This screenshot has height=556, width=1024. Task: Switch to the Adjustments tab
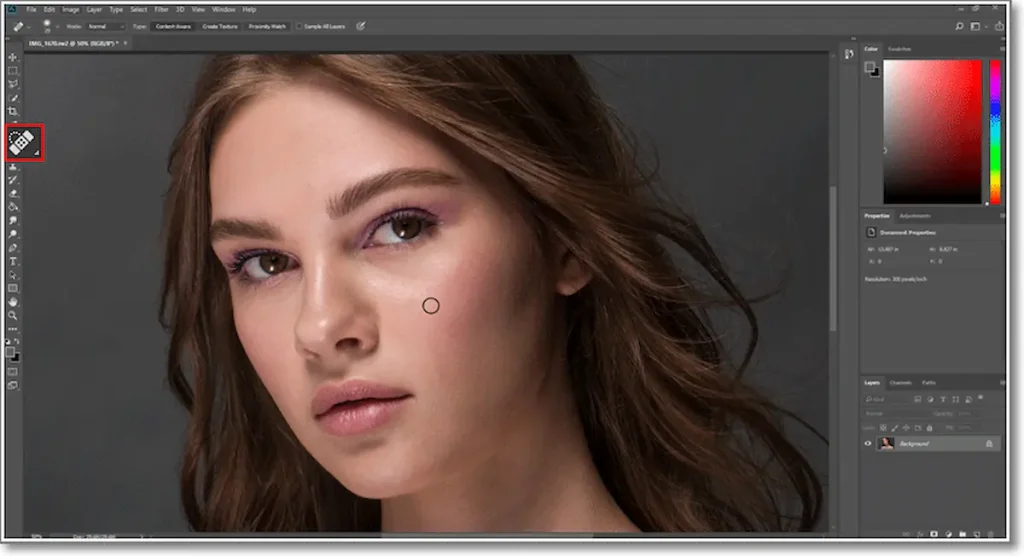click(915, 216)
